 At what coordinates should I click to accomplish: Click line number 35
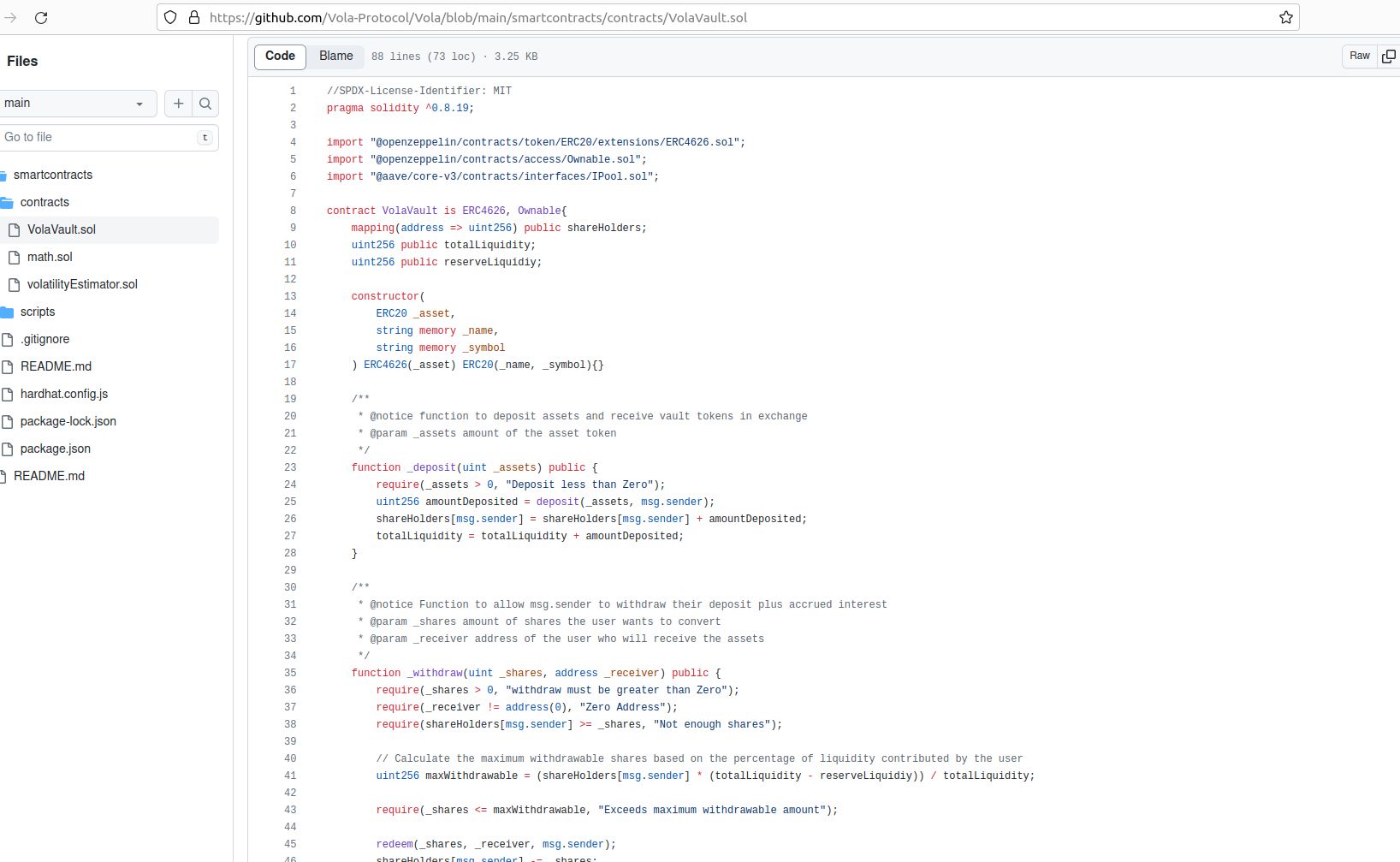point(290,673)
